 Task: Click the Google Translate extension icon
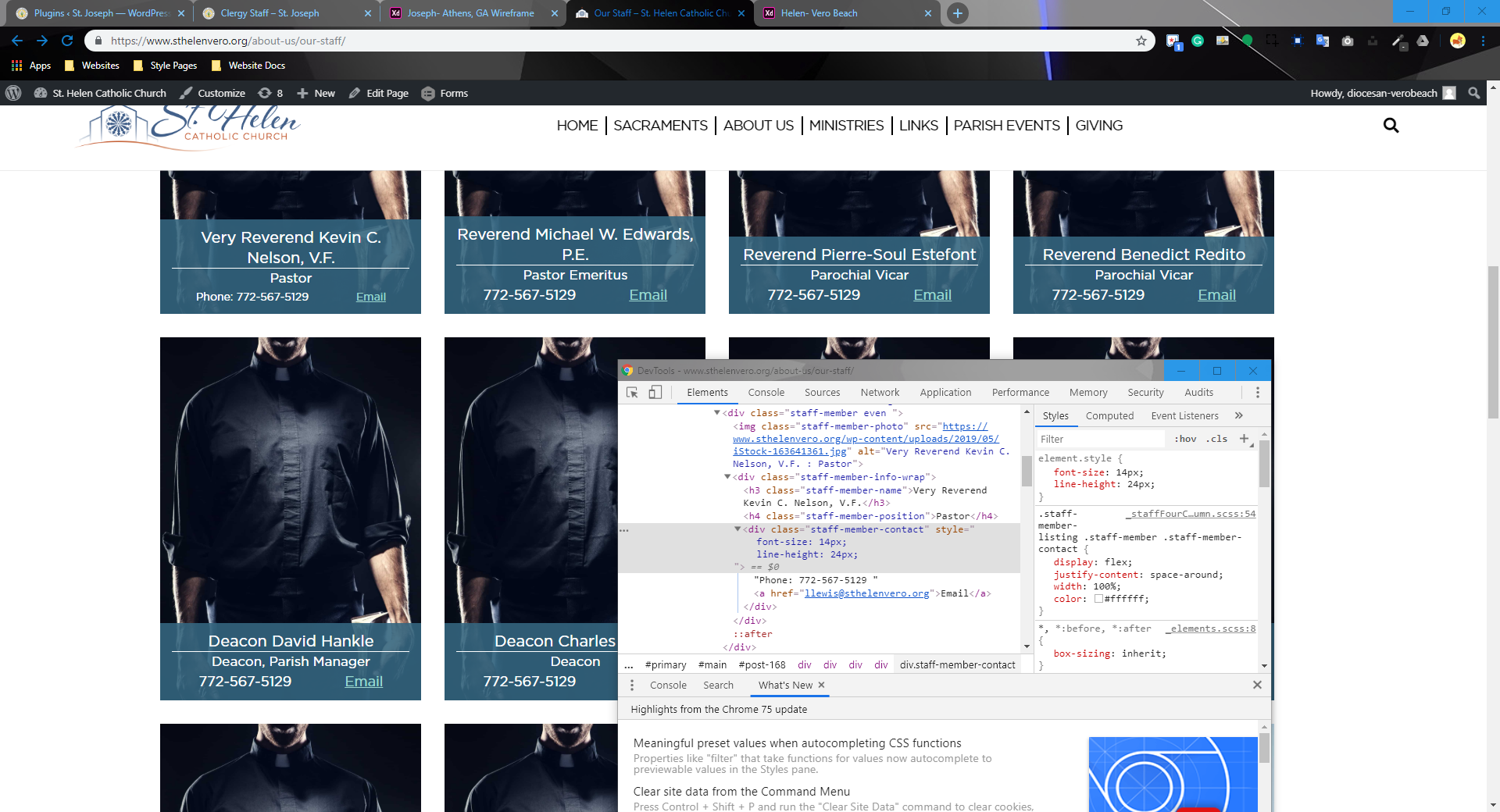[1323, 41]
